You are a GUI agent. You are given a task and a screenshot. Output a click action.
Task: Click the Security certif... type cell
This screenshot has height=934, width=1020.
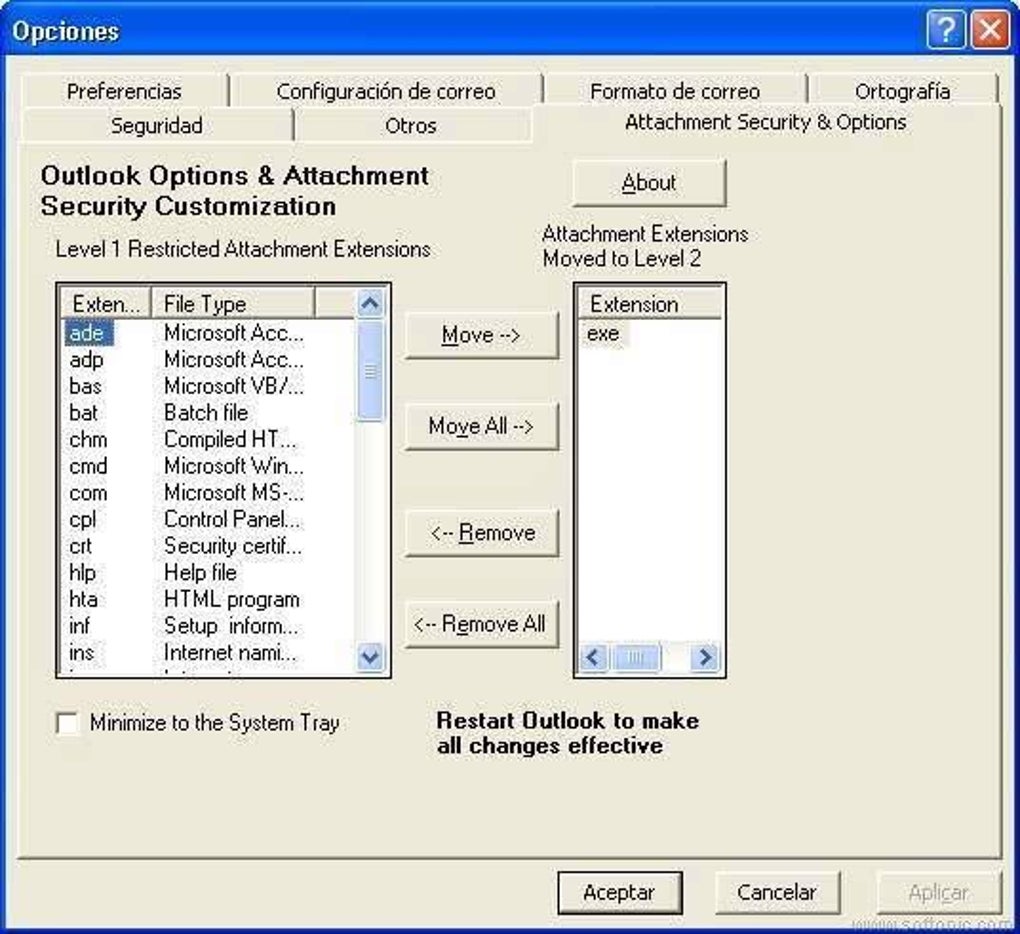[233, 546]
